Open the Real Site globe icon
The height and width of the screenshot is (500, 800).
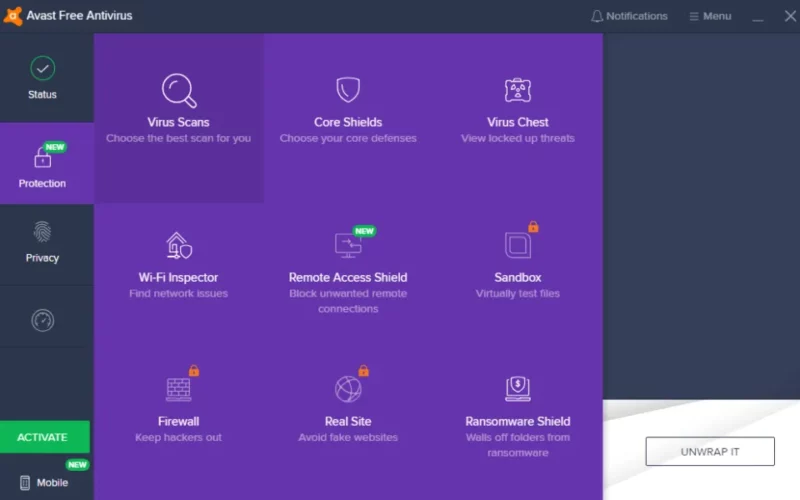pos(348,389)
